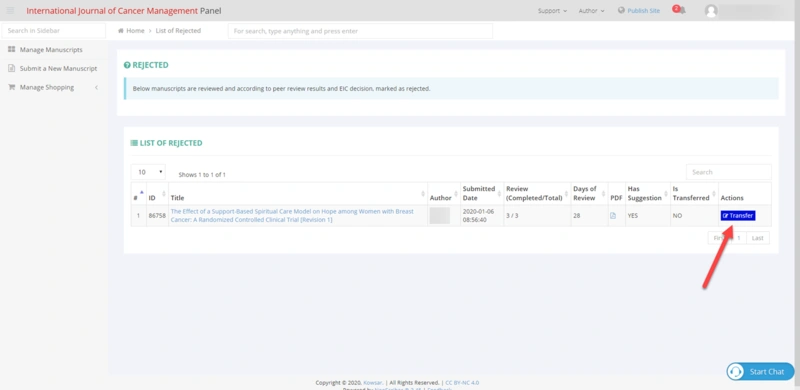Click the Start Chat button
Viewport: 800px width, 390px height.
click(760, 372)
